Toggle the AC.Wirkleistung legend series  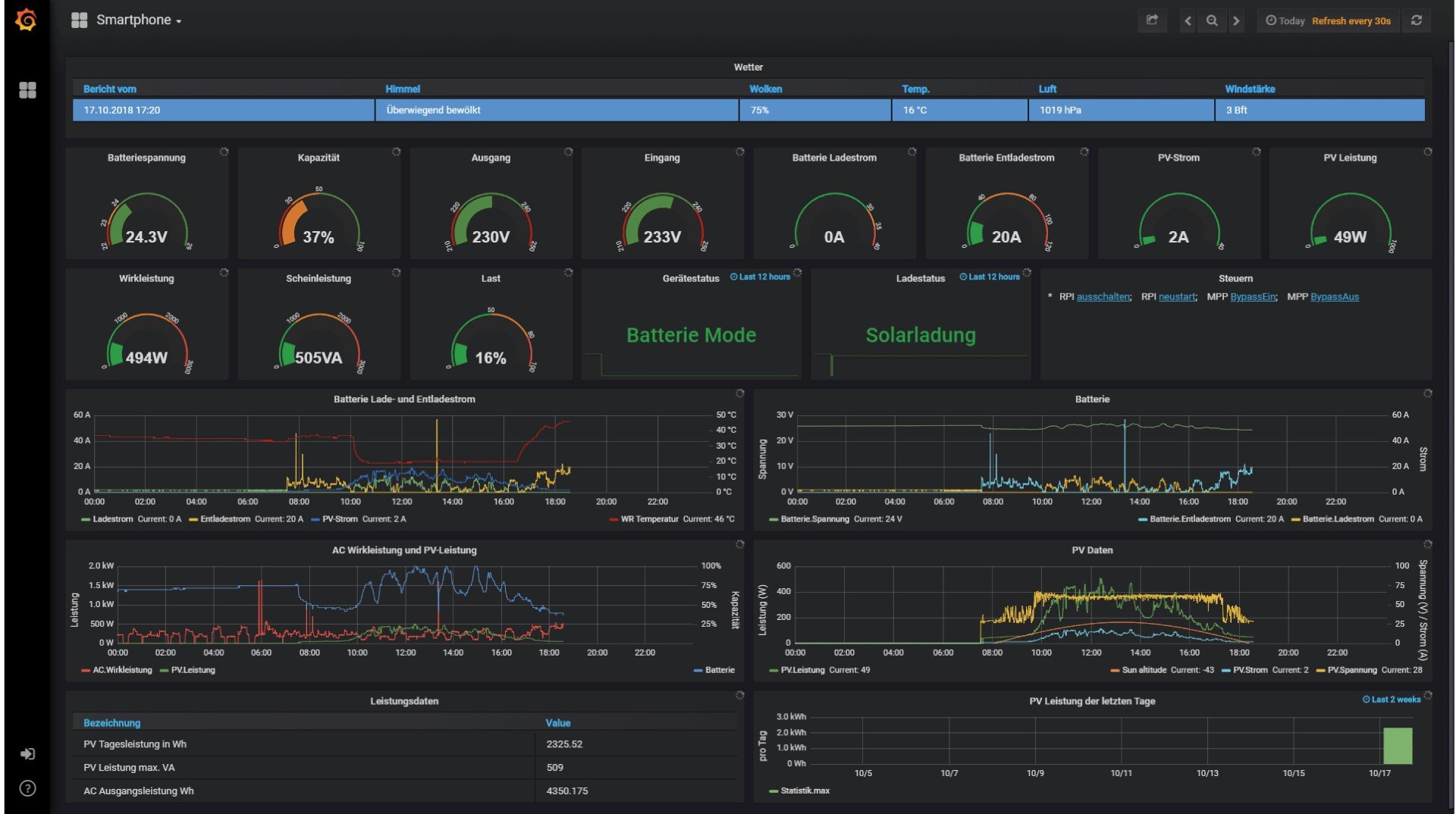(x=121, y=670)
